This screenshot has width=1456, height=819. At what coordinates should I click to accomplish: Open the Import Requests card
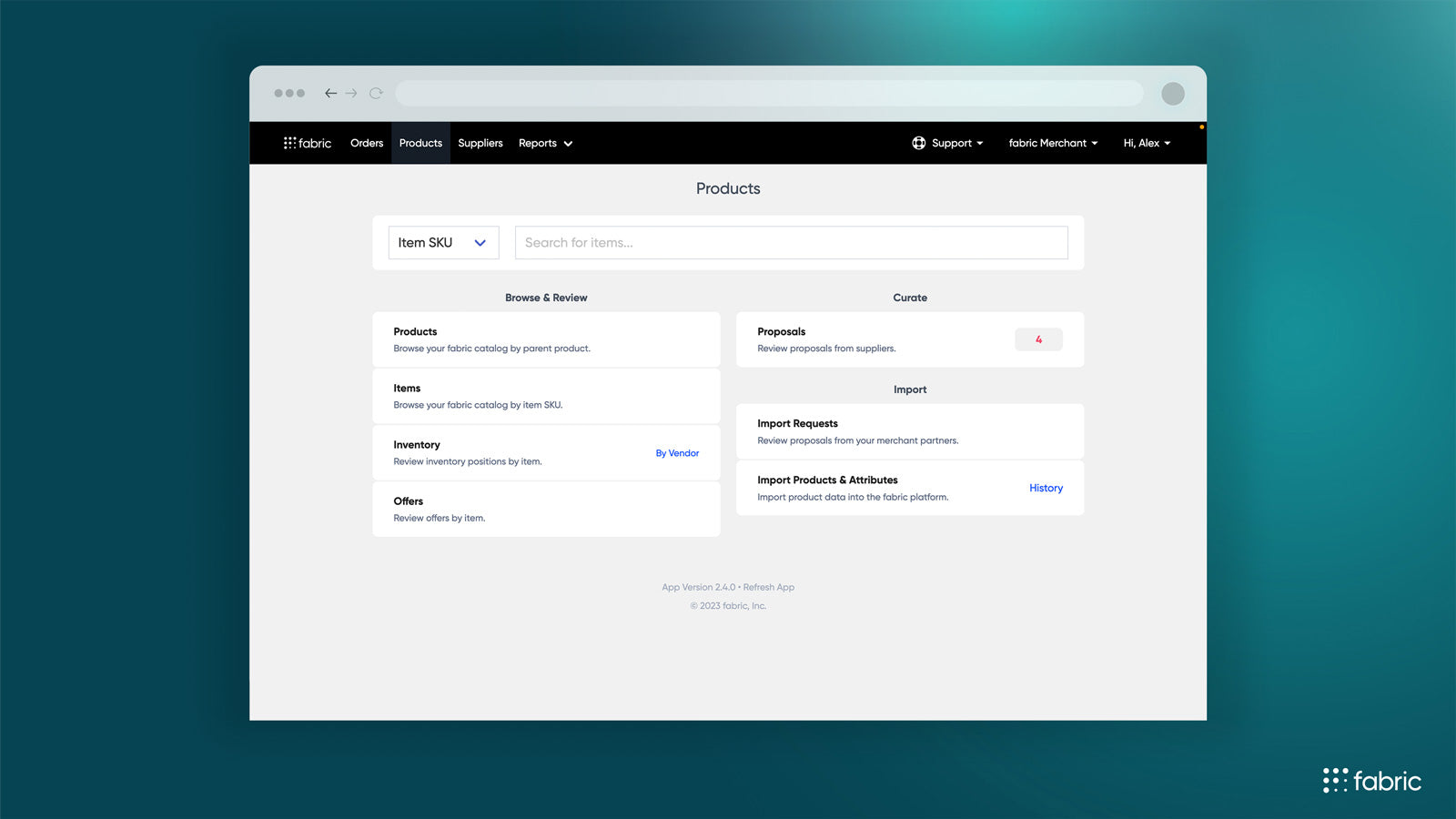click(x=910, y=431)
